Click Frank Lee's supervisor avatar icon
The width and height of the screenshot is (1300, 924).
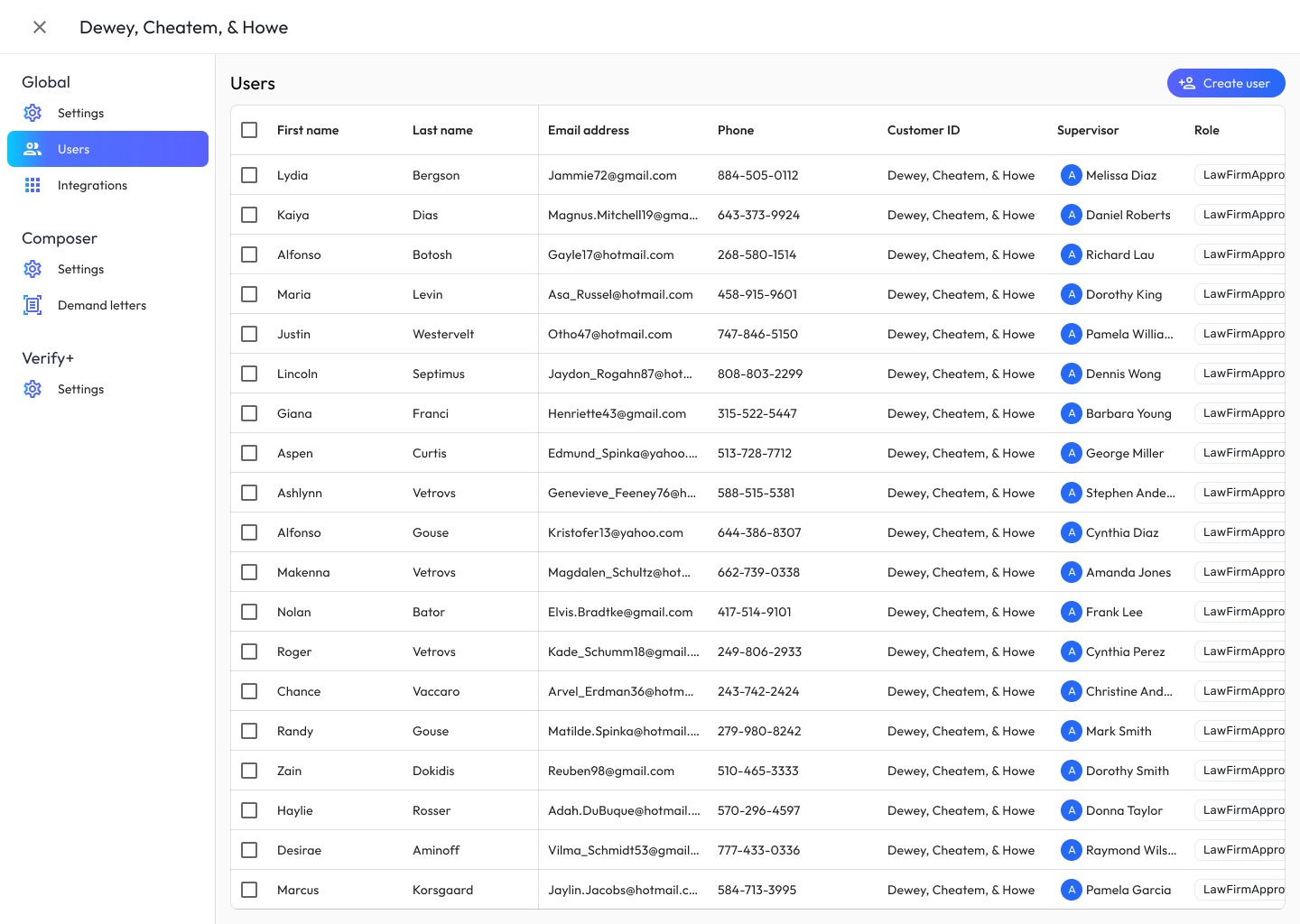(1071, 612)
